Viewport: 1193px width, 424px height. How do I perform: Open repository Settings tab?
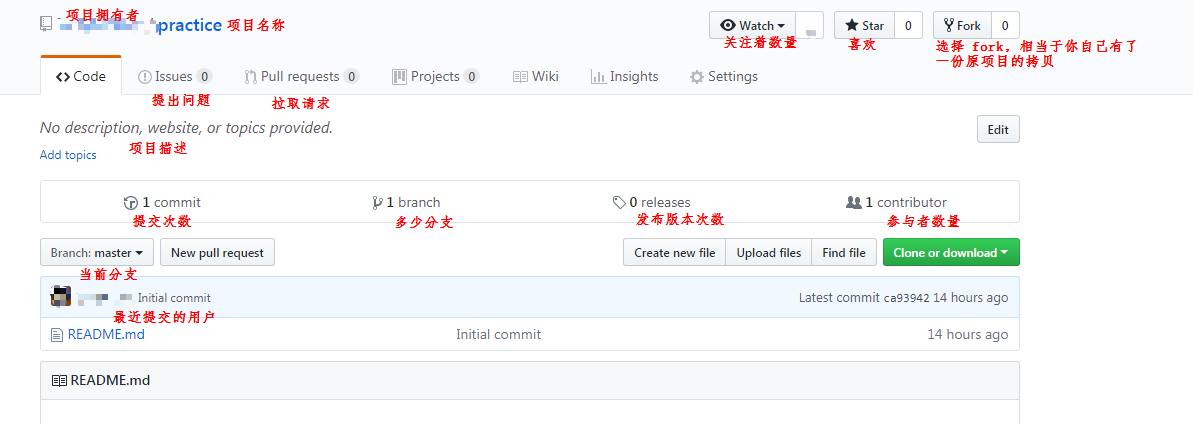click(724, 76)
